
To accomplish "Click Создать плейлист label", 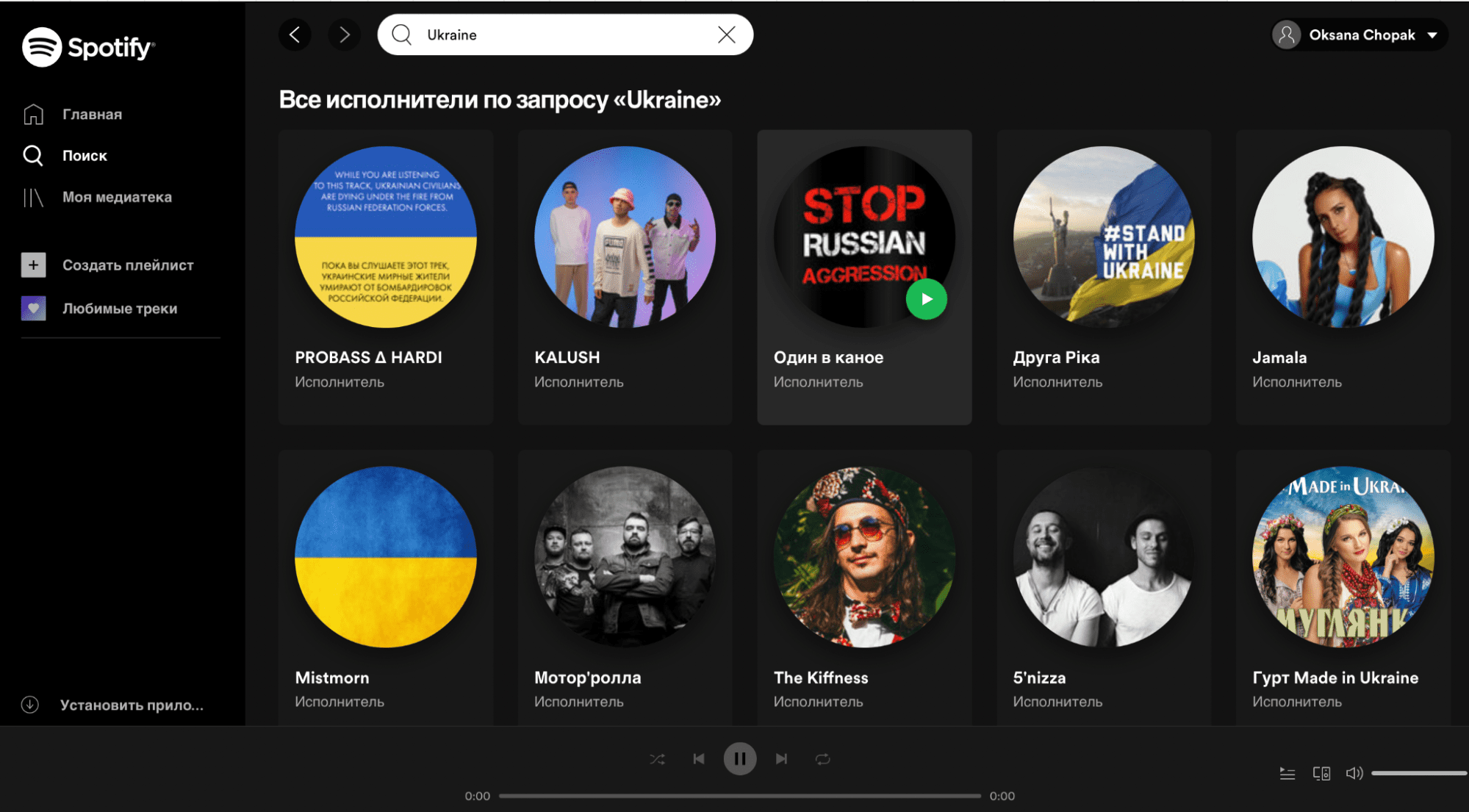I will point(128,265).
